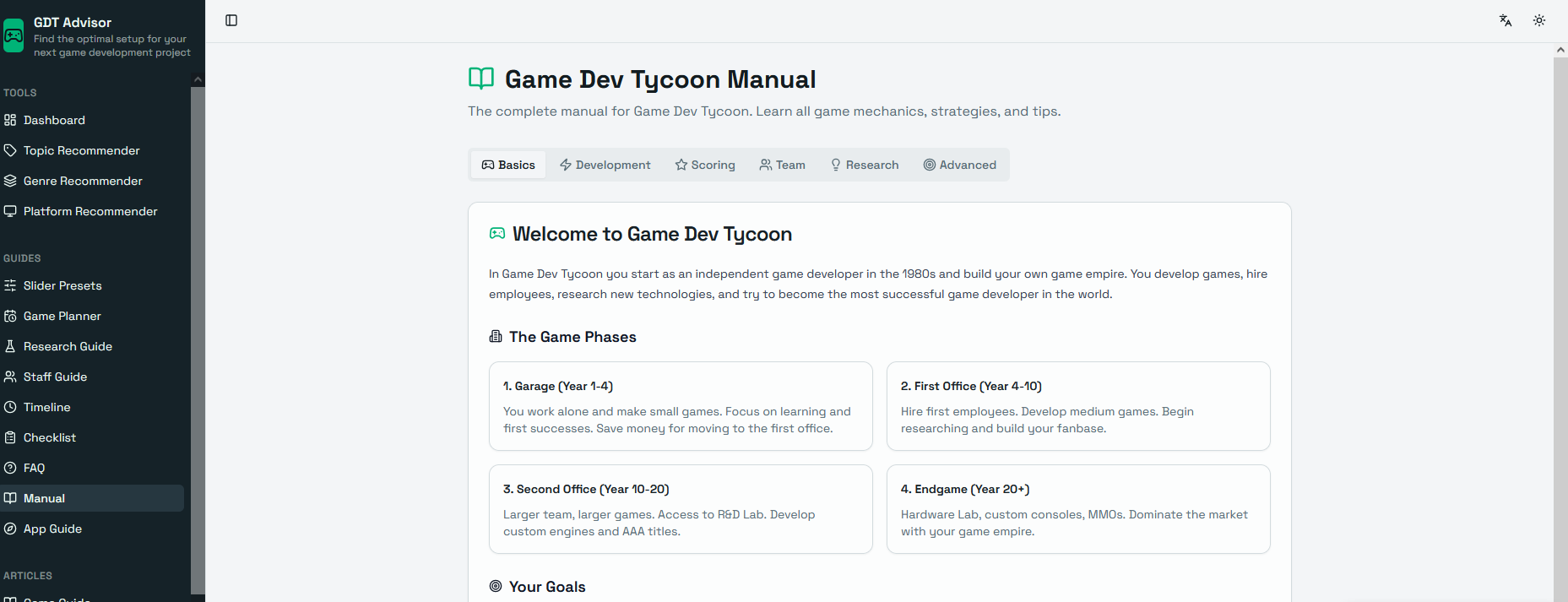Image resolution: width=1568 pixels, height=602 pixels.
Task: Select the Team tab
Action: tap(783, 165)
